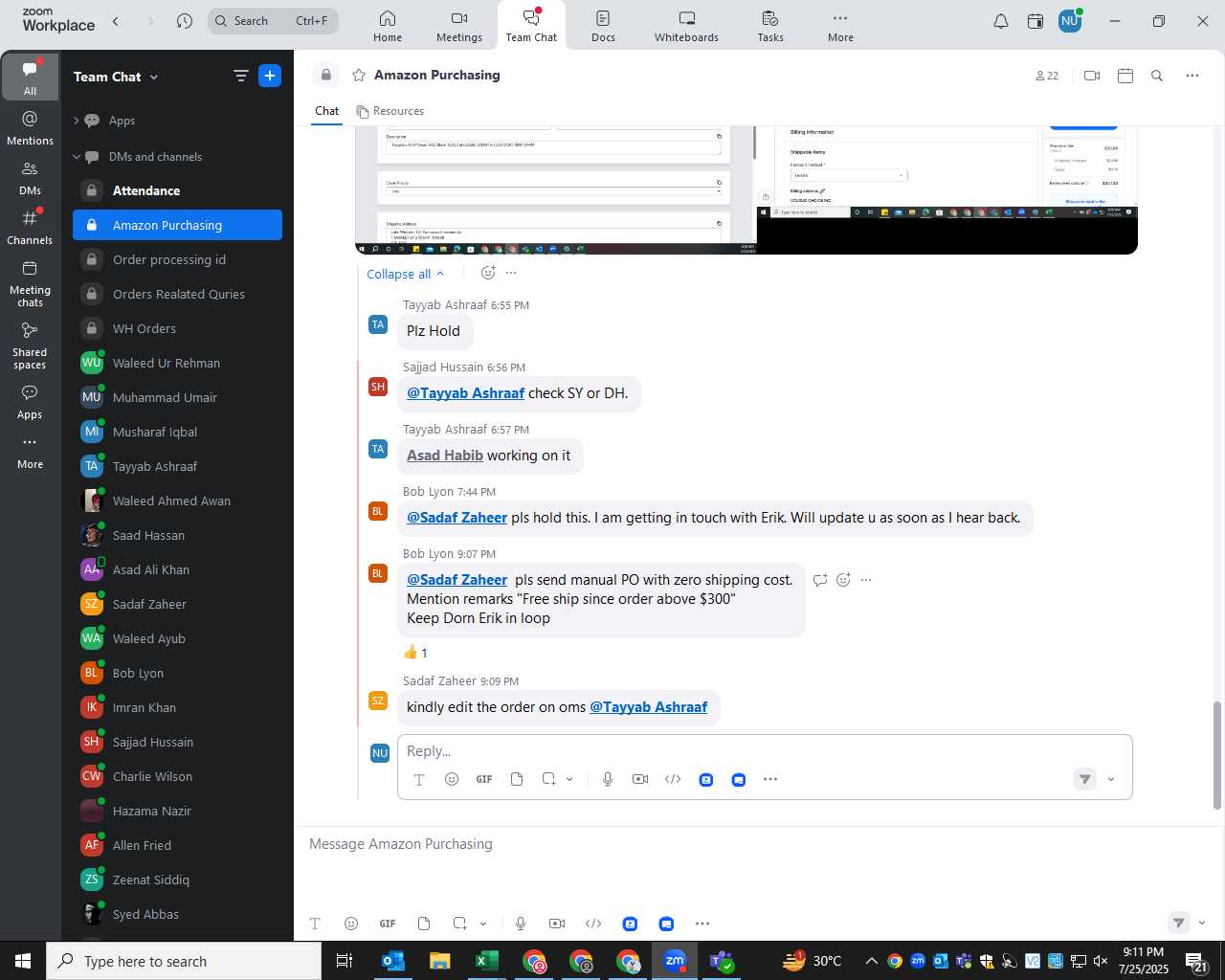The image size is (1225, 980).
Task: Click the thread Reply input field
Action: 765,751
